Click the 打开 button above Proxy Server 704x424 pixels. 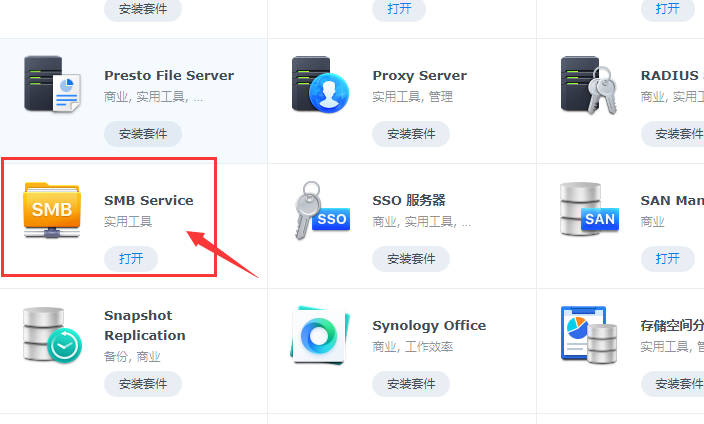click(x=399, y=9)
